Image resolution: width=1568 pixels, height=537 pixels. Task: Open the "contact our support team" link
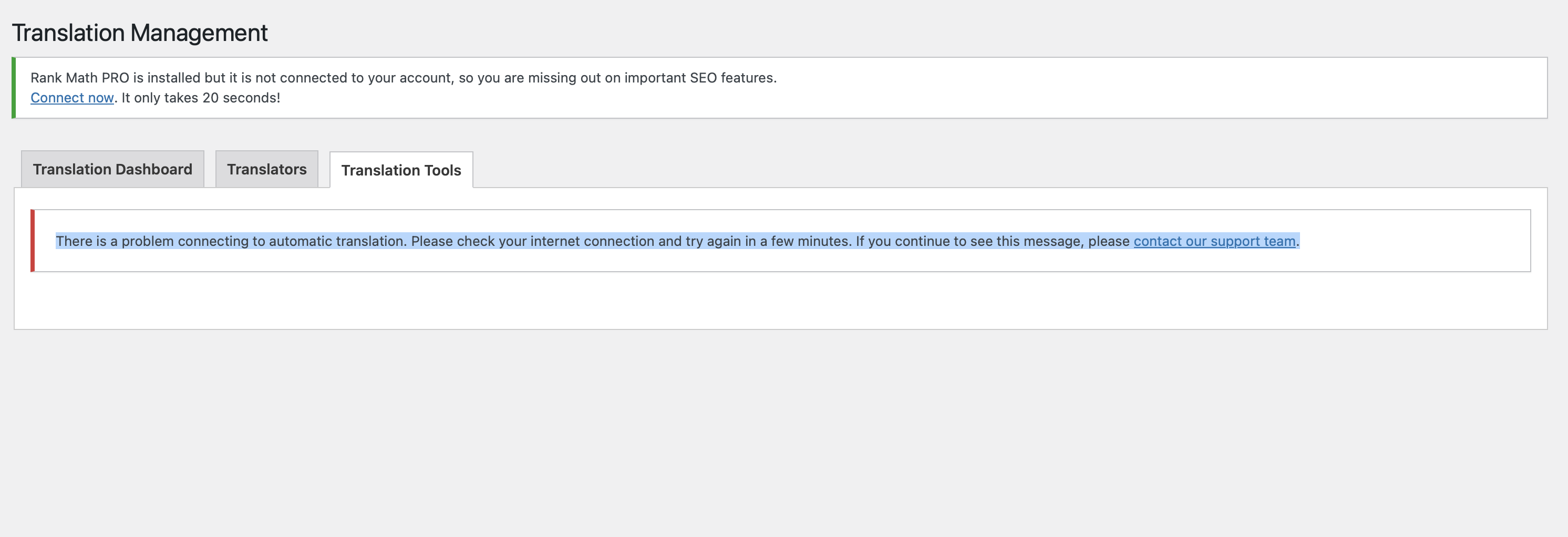click(x=1214, y=241)
